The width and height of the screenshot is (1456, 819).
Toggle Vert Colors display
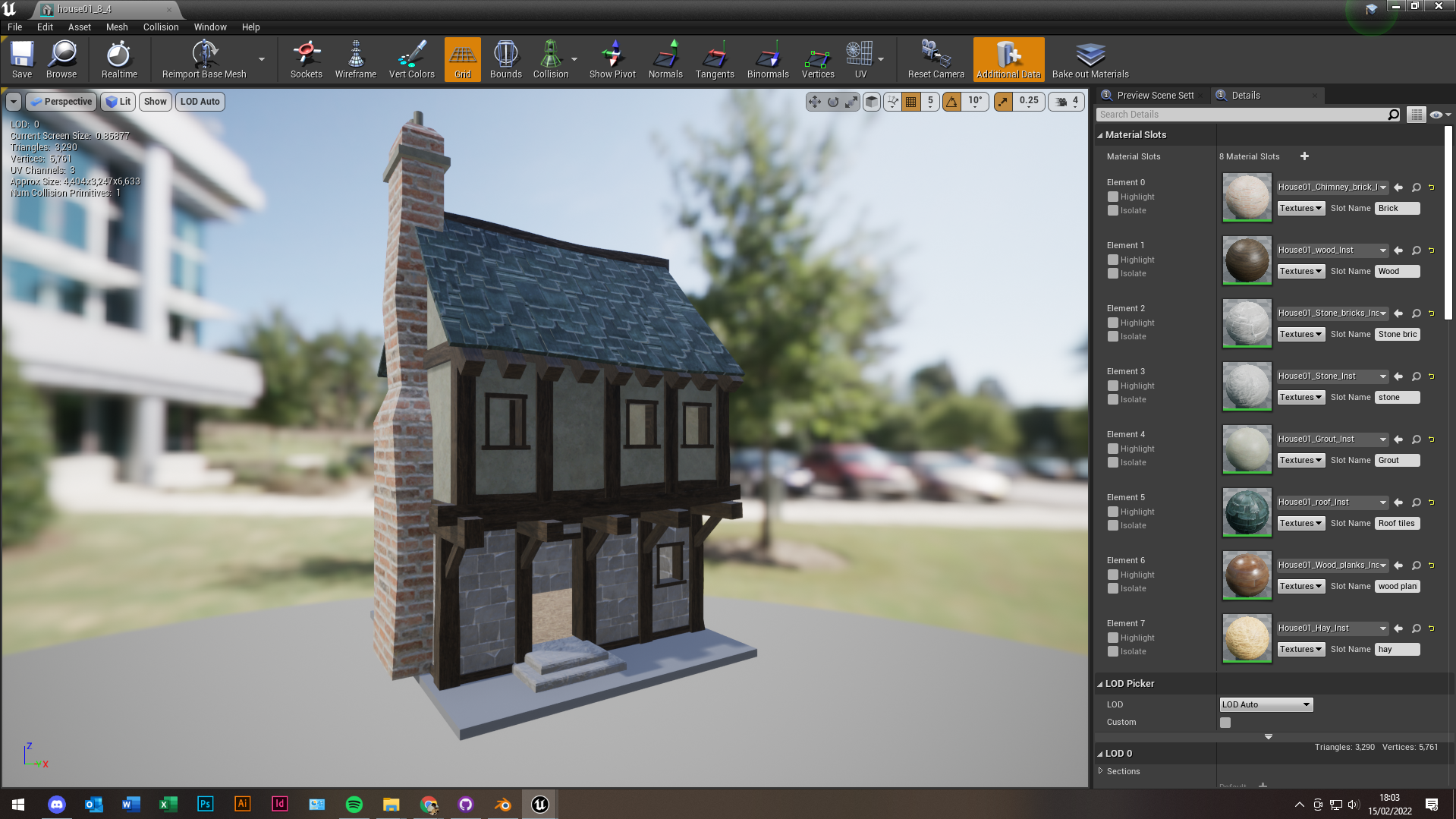coord(412,59)
